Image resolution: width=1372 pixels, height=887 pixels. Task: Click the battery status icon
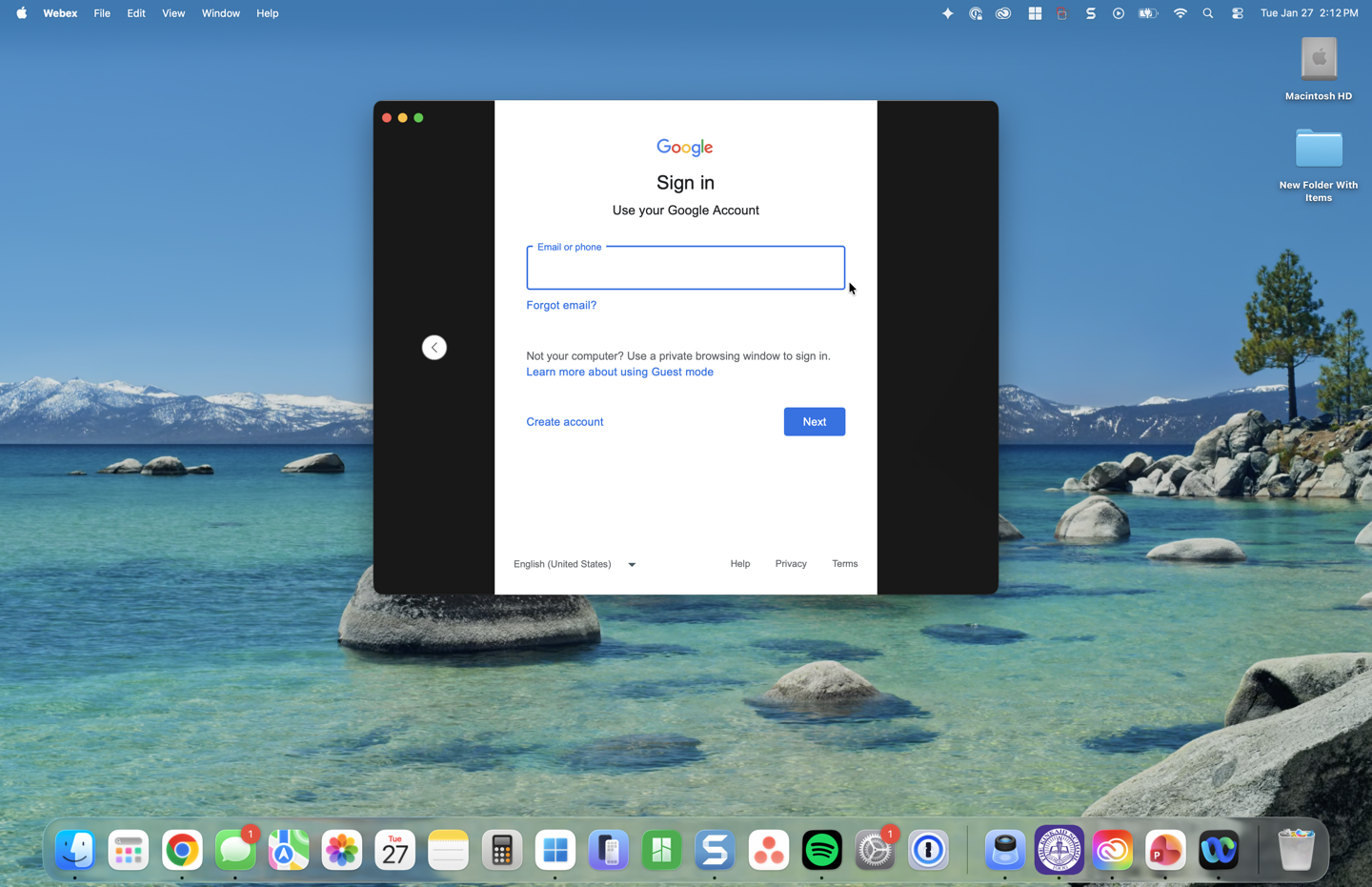pyautogui.click(x=1148, y=13)
